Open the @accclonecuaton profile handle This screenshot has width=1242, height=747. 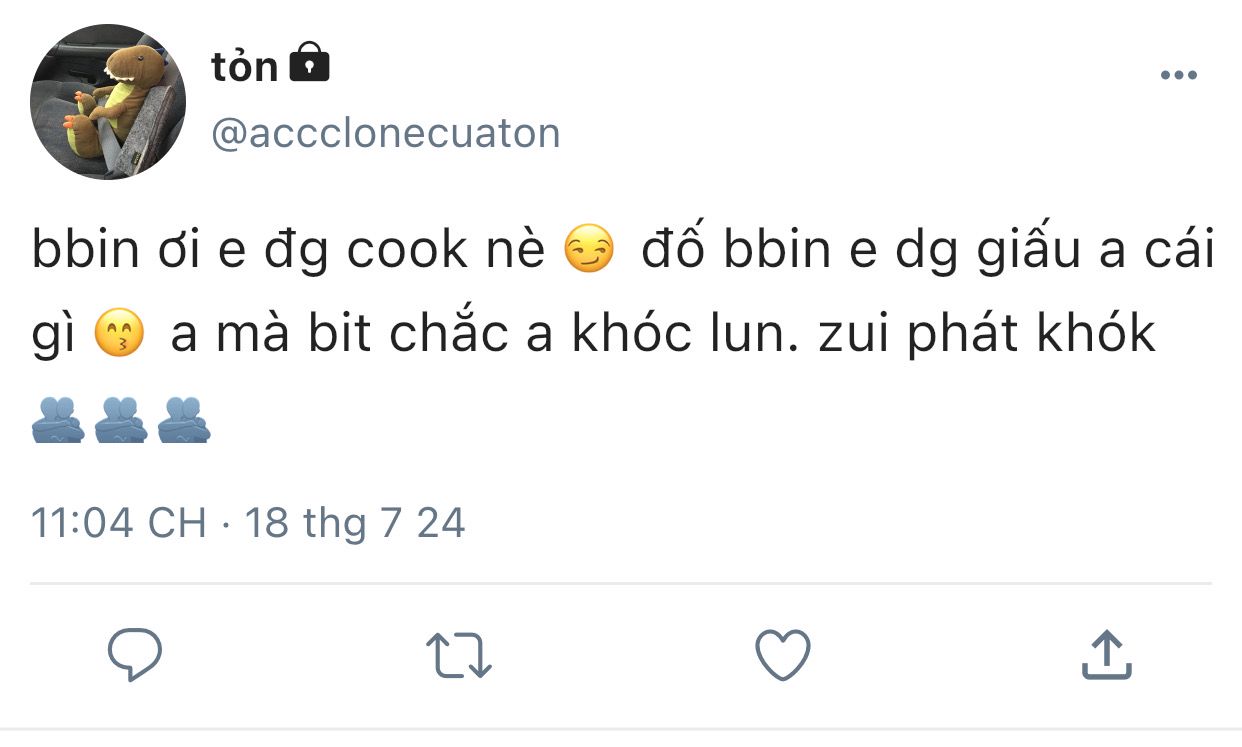385,133
